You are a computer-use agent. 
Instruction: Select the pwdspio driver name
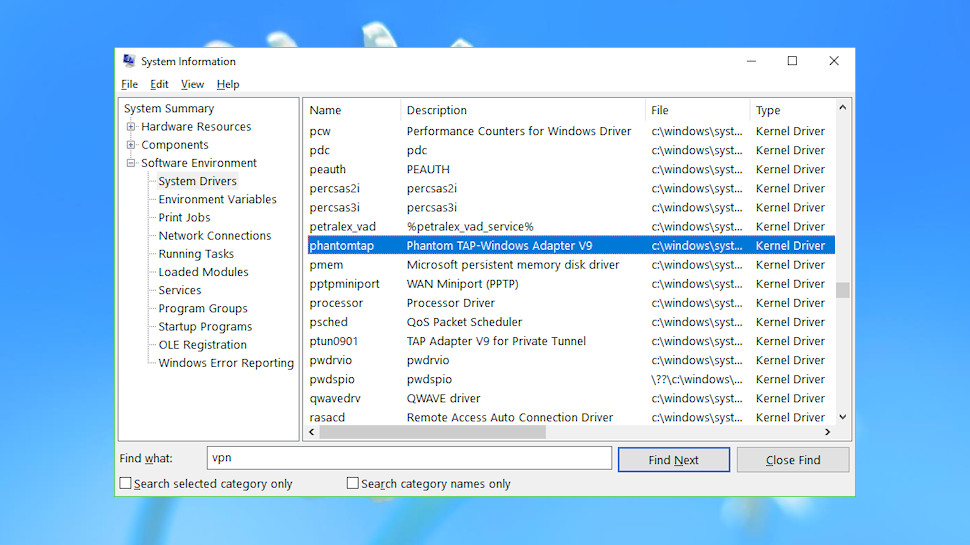click(332, 379)
